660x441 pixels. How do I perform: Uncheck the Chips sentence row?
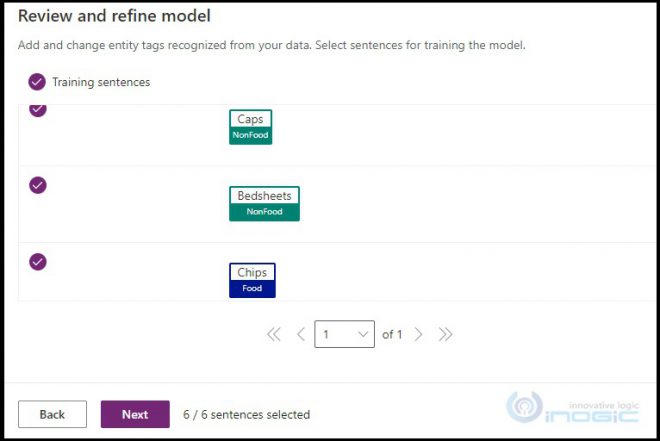click(38, 262)
